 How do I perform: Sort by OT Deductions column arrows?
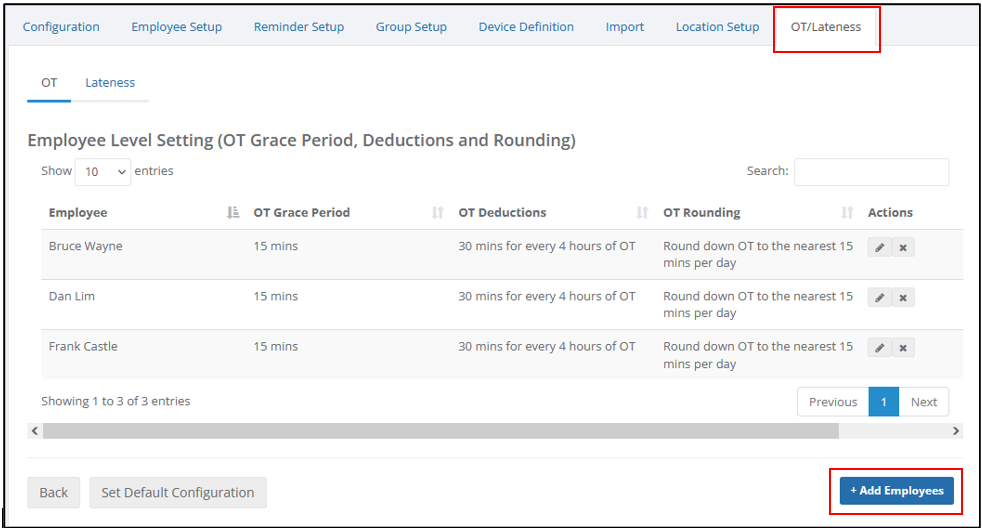[x=642, y=213]
